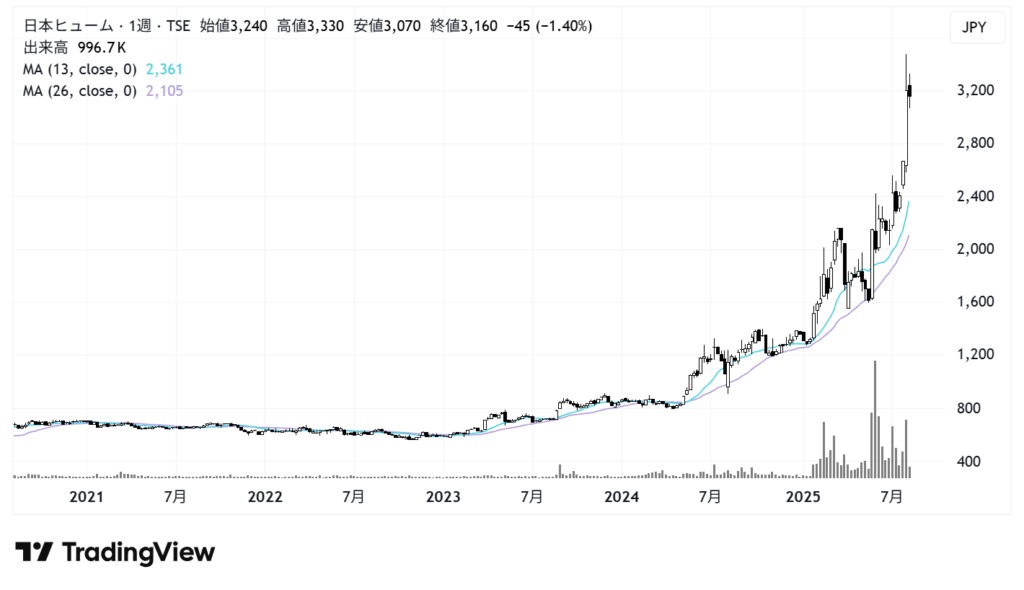Click the 1,200 price axis label
This screenshot has width=1024, height=590.
[976, 355]
